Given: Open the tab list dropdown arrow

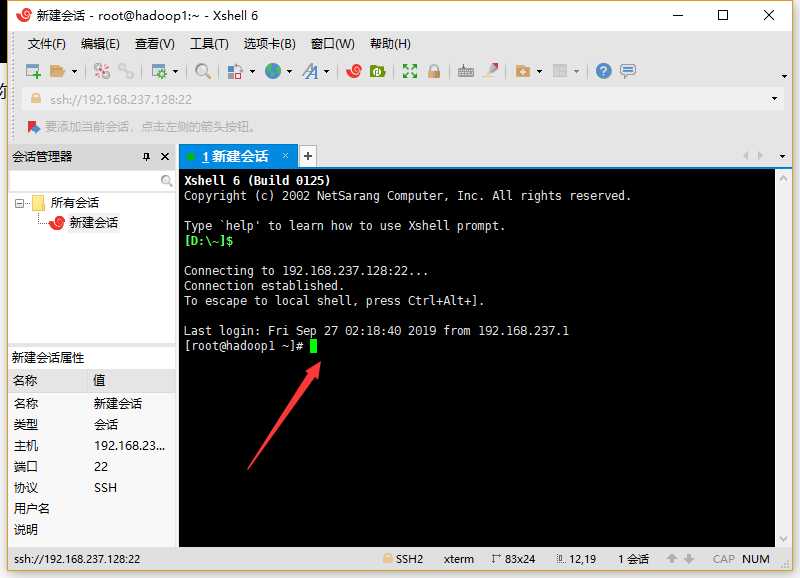Looking at the screenshot, I should [783, 156].
